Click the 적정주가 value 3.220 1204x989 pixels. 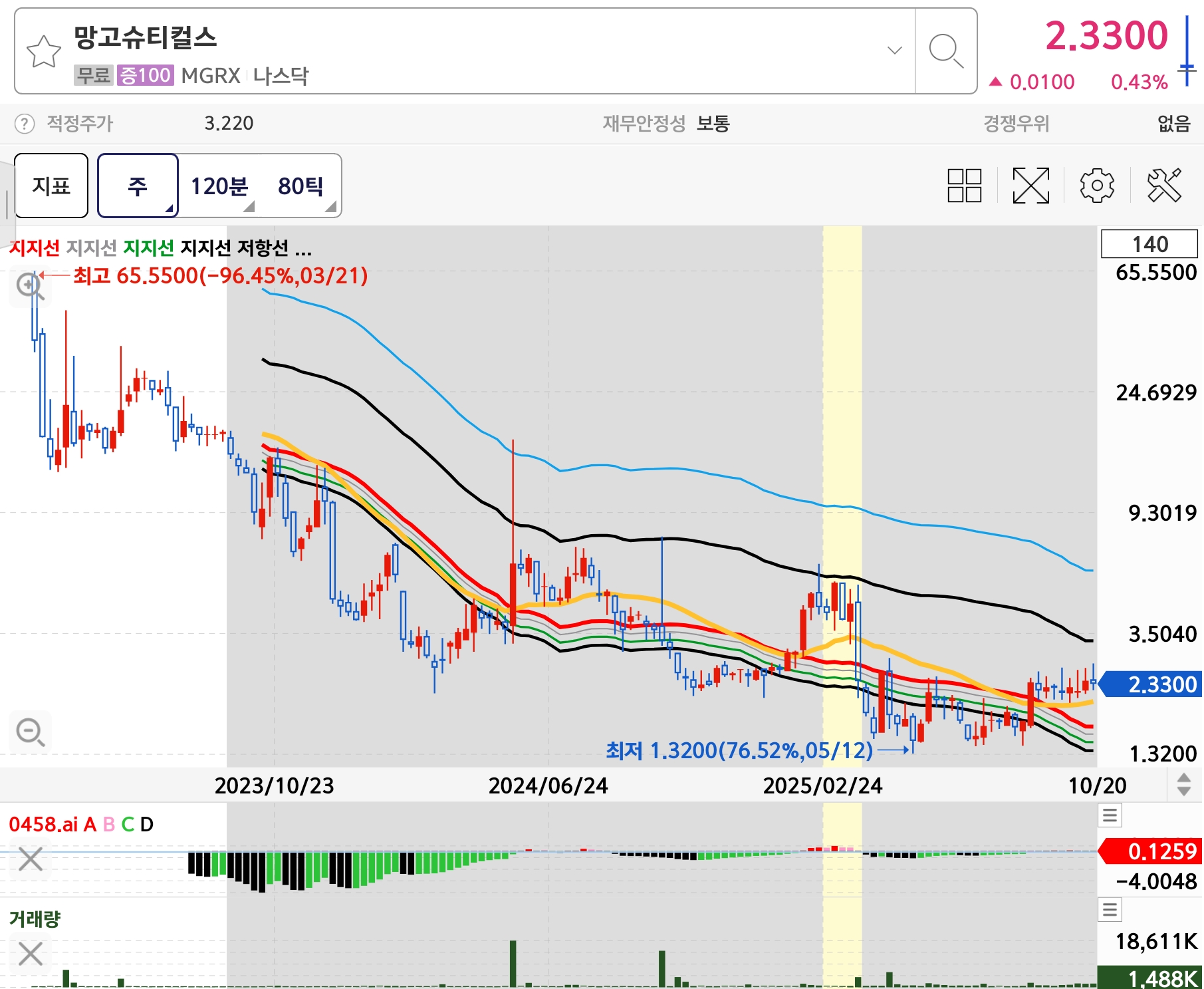229,124
